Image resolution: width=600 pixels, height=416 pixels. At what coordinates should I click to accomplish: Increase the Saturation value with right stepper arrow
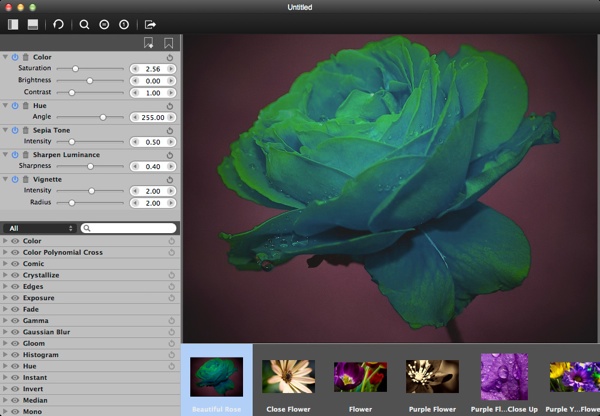(x=171, y=68)
